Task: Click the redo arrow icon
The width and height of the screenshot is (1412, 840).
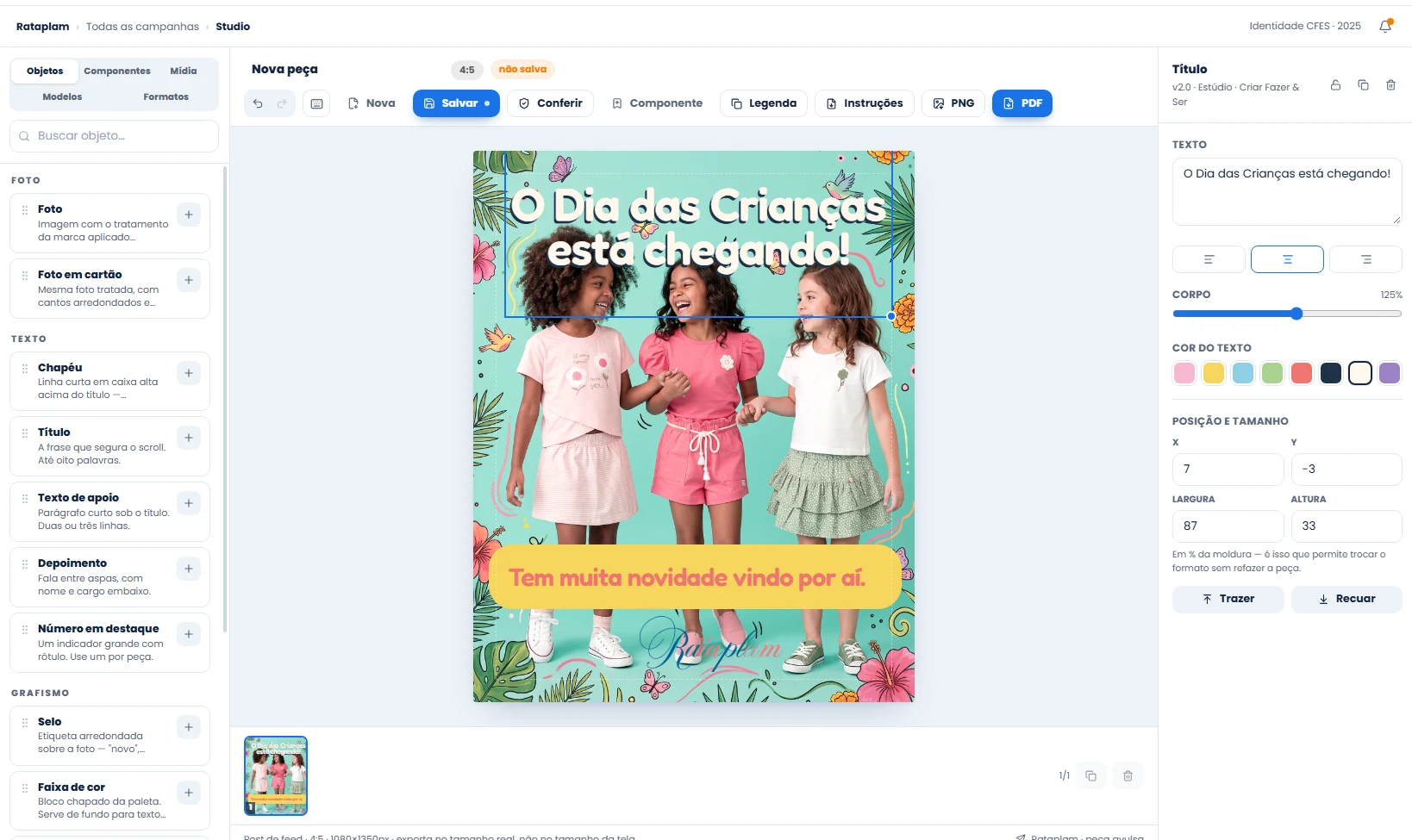Action: coord(282,103)
